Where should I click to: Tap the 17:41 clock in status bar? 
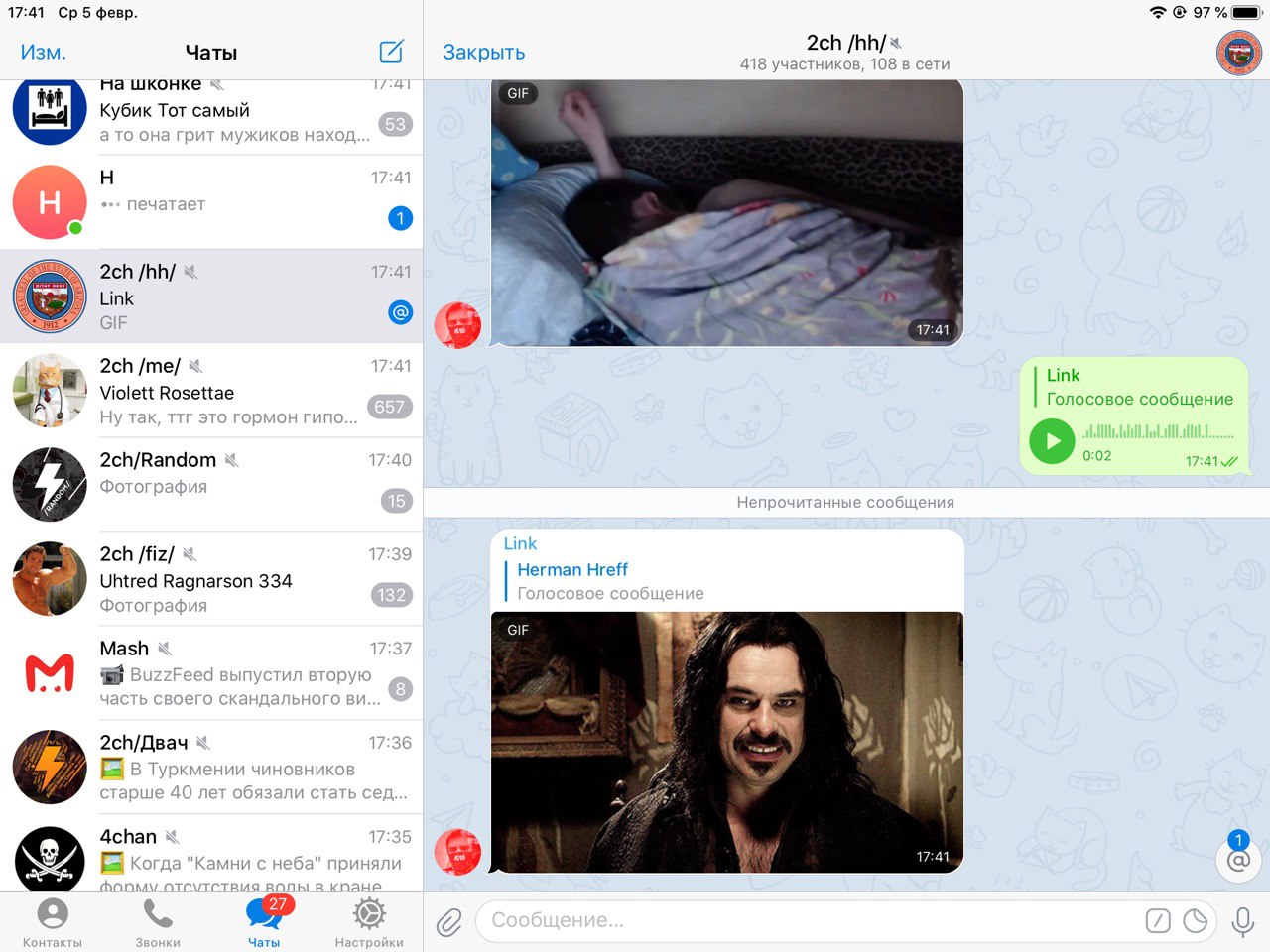[27, 13]
